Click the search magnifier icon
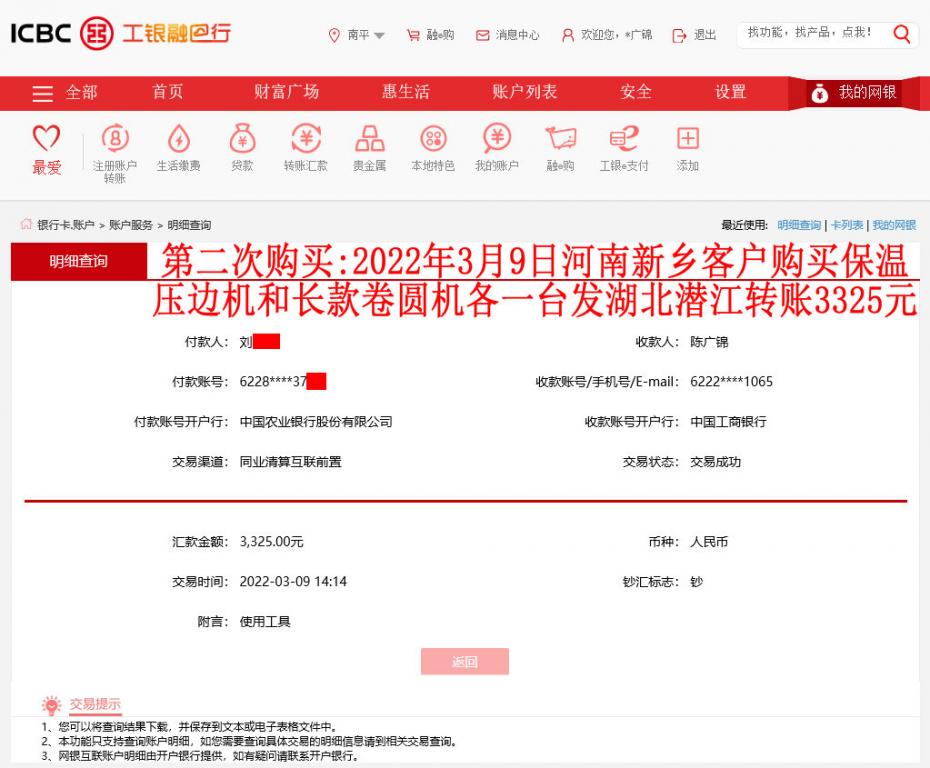Viewport: 930px width, 768px height. click(901, 35)
